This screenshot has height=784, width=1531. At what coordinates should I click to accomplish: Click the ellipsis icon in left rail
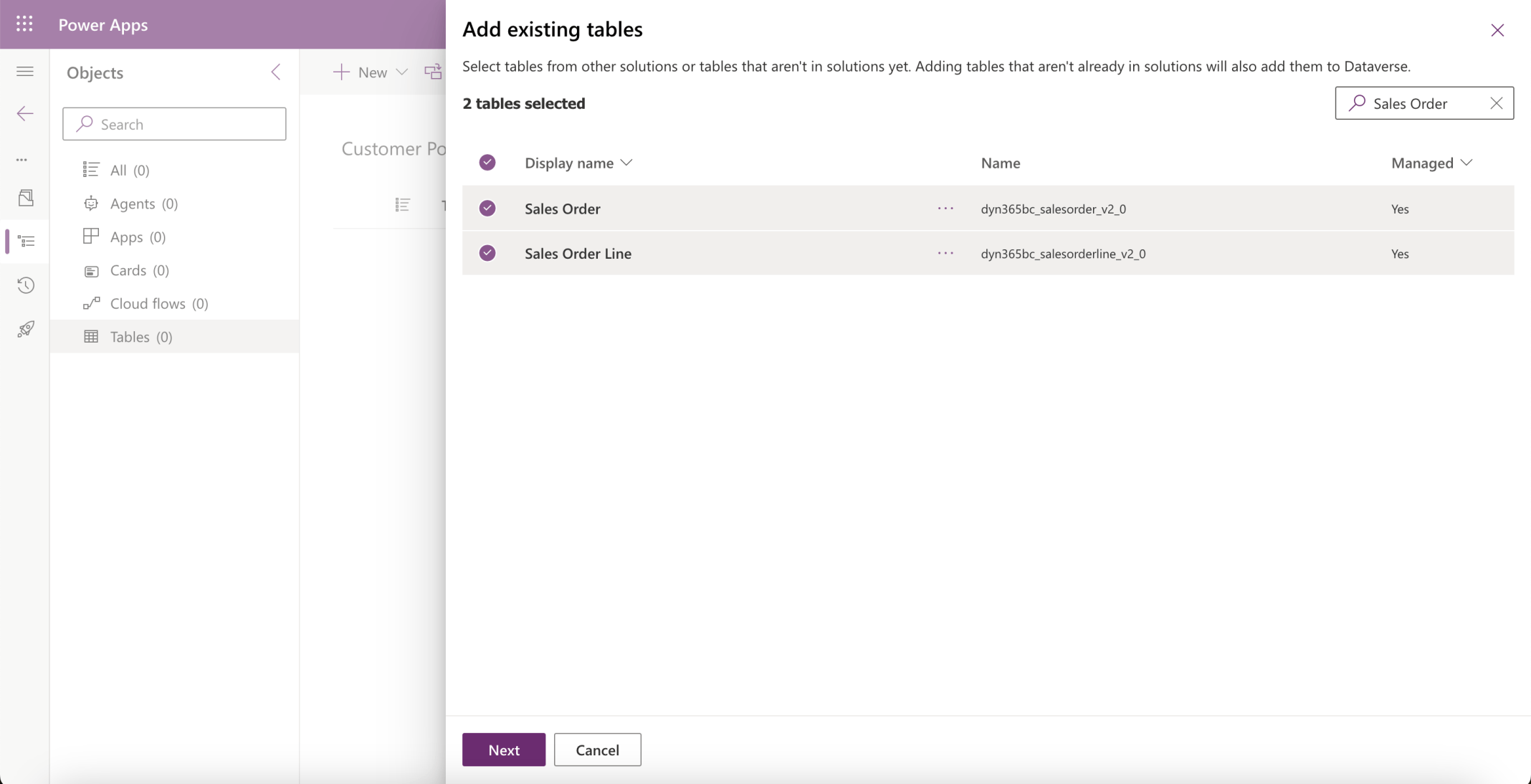[x=22, y=160]
